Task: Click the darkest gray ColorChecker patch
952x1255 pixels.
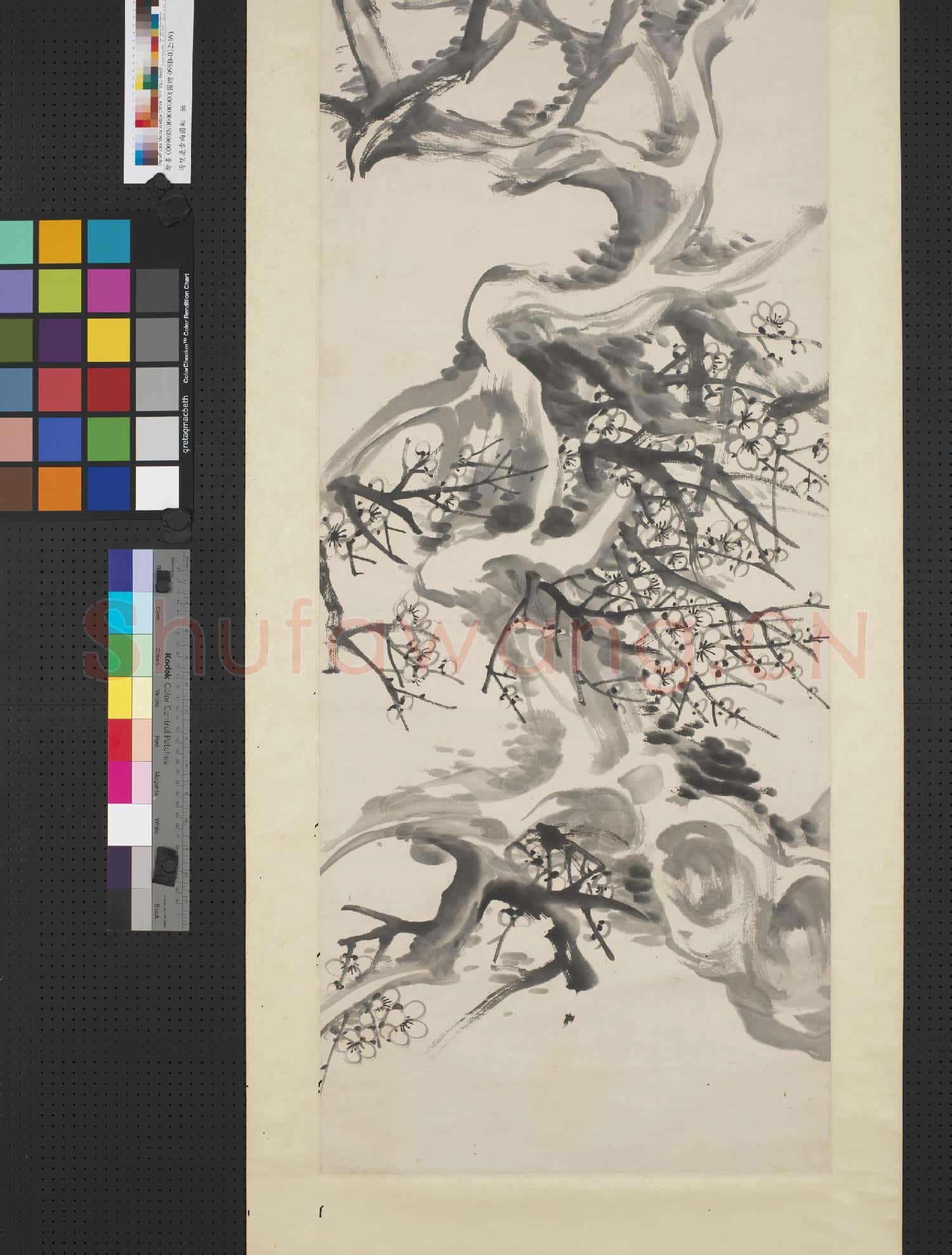Action: (x=157, y=290)
